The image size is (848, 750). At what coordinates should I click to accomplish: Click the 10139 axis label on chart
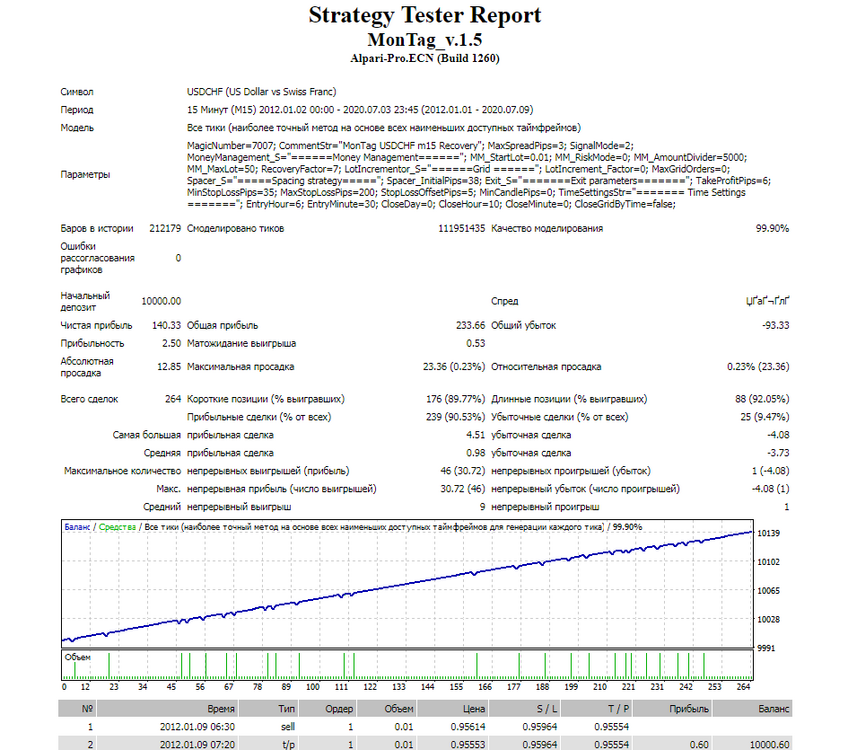pos(768,533)
